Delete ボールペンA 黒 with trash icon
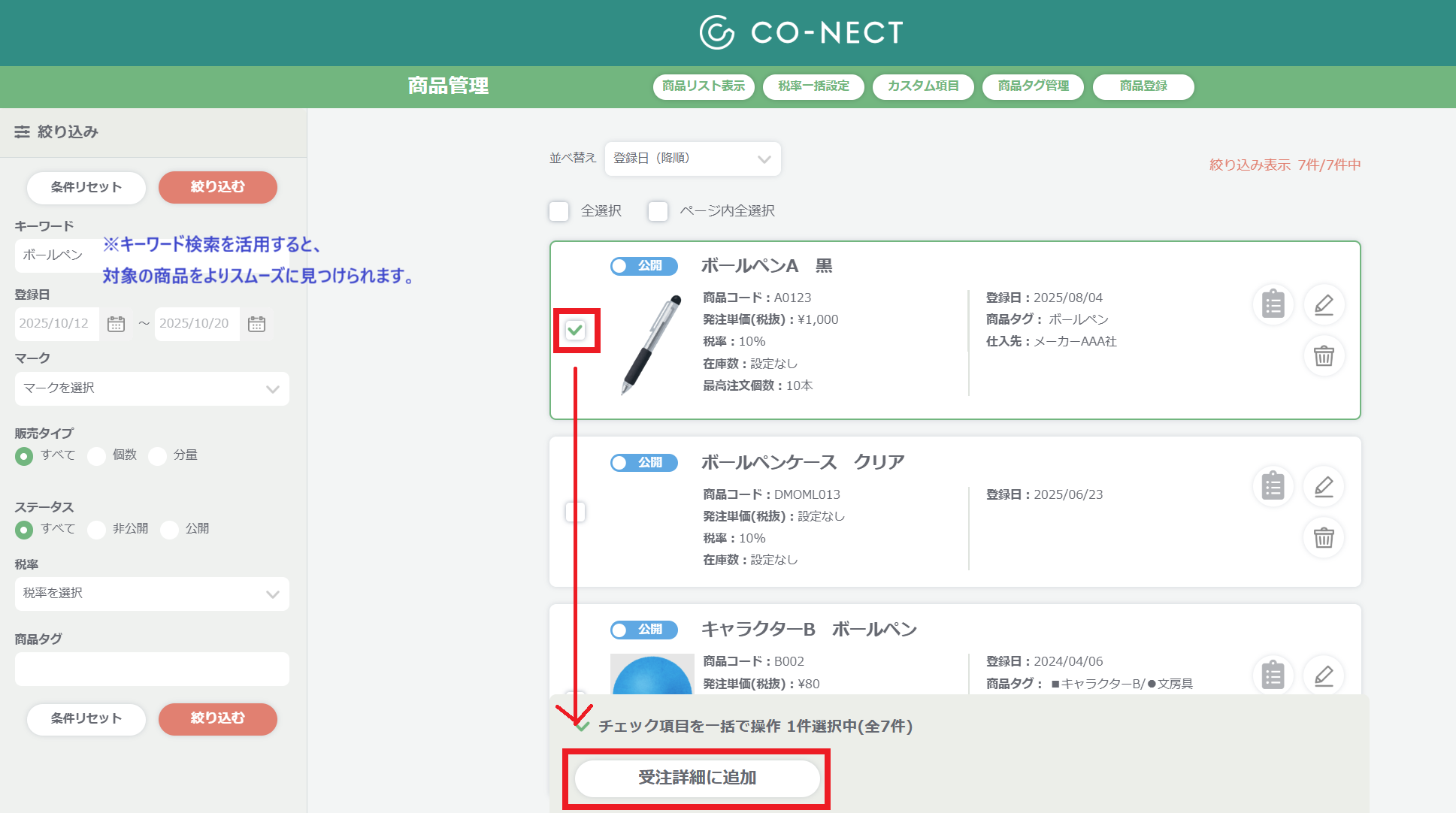This screenshot has height=813, width=1456. point(1324,355)
